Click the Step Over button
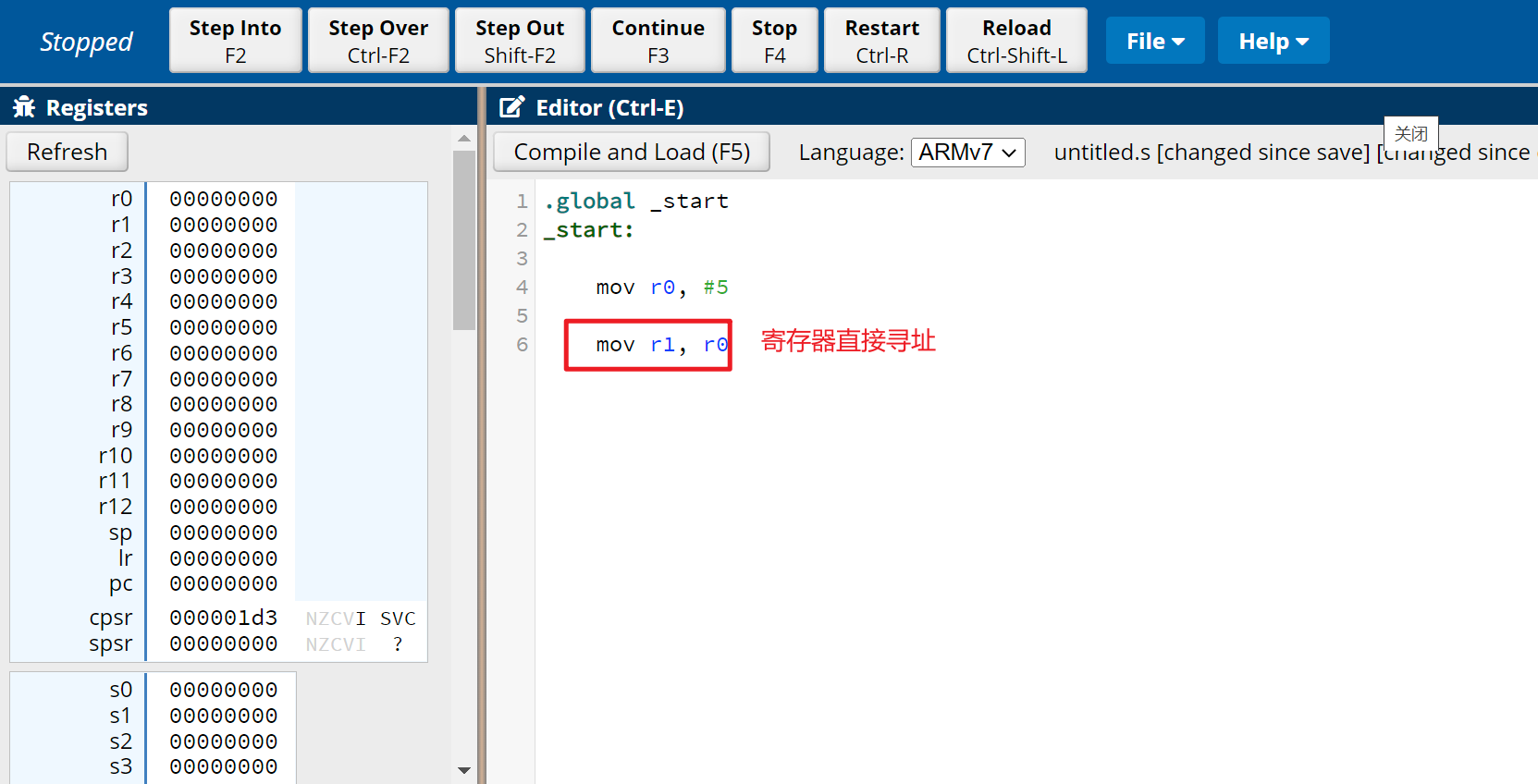 click(x=378, y=41)
